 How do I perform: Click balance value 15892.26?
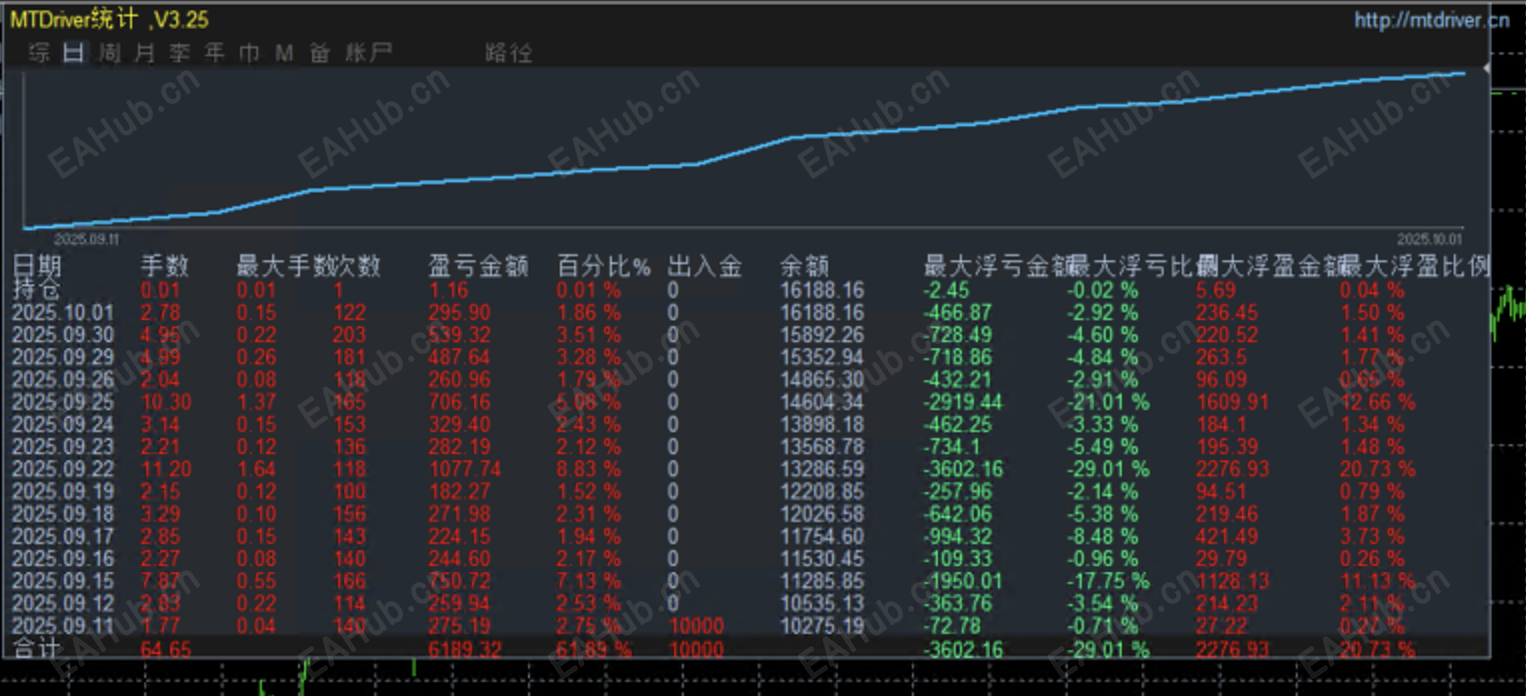point(822,335)
